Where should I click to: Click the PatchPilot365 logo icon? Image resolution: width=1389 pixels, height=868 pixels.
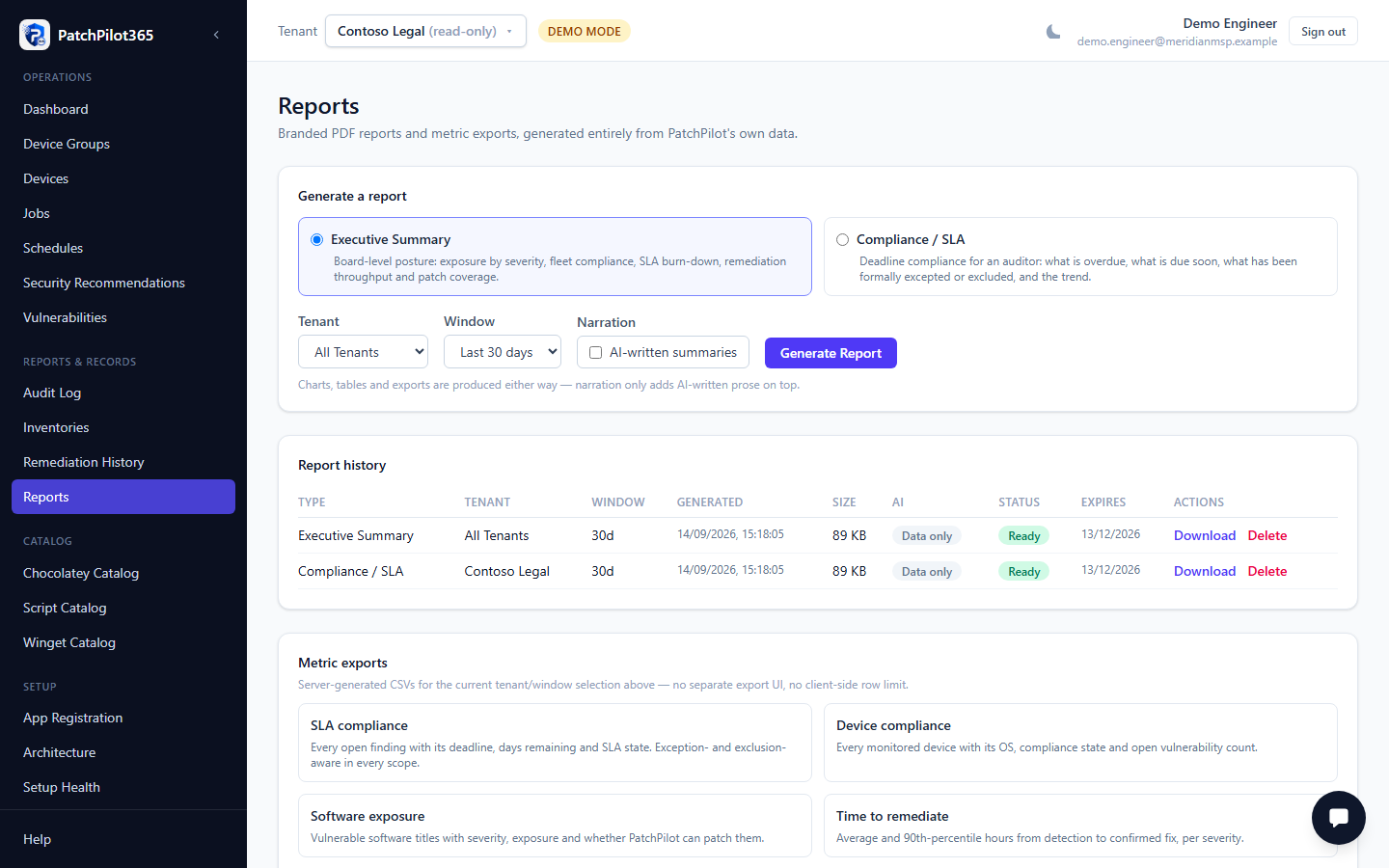[x=35, y=35]
